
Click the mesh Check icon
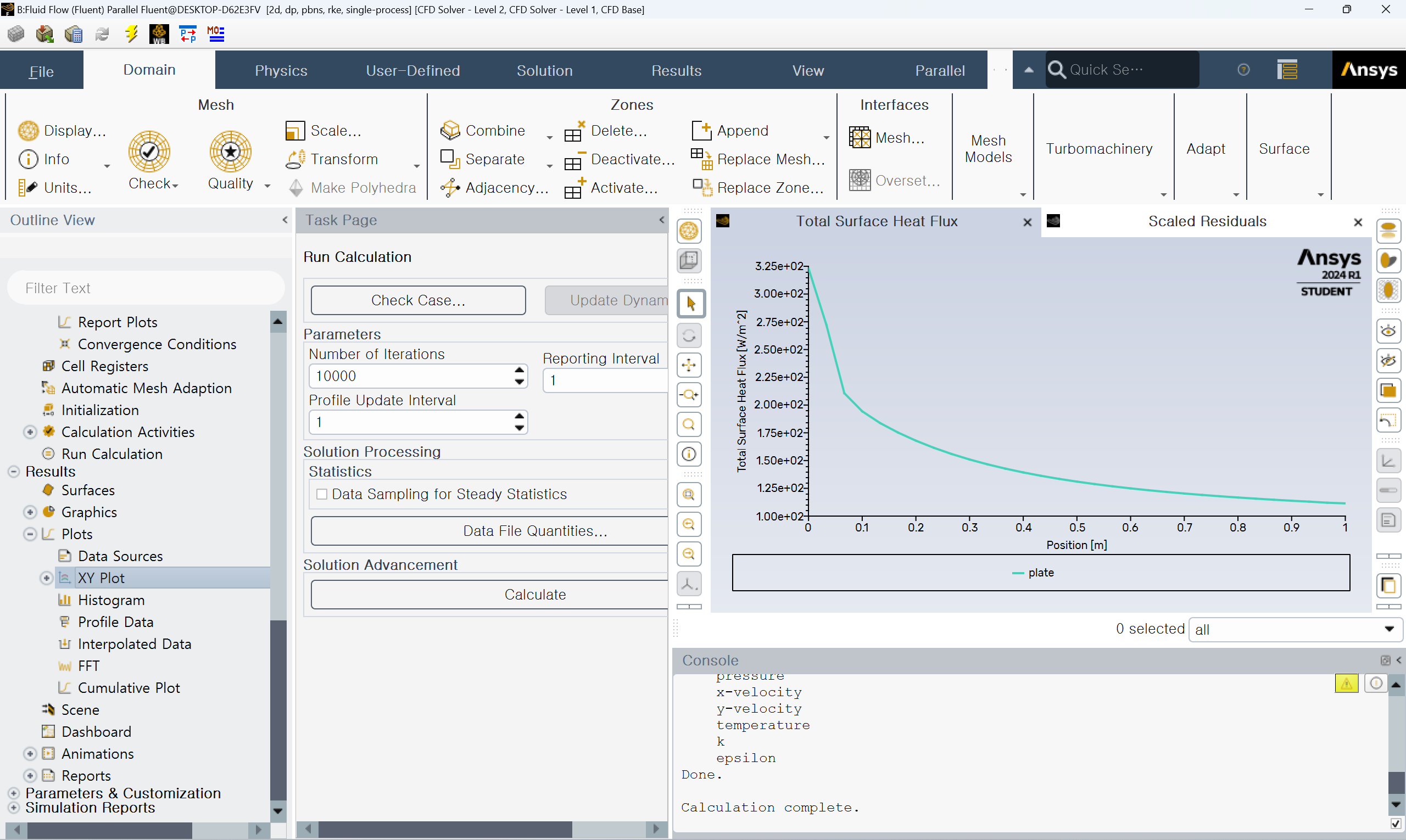(x=149, y=152)
